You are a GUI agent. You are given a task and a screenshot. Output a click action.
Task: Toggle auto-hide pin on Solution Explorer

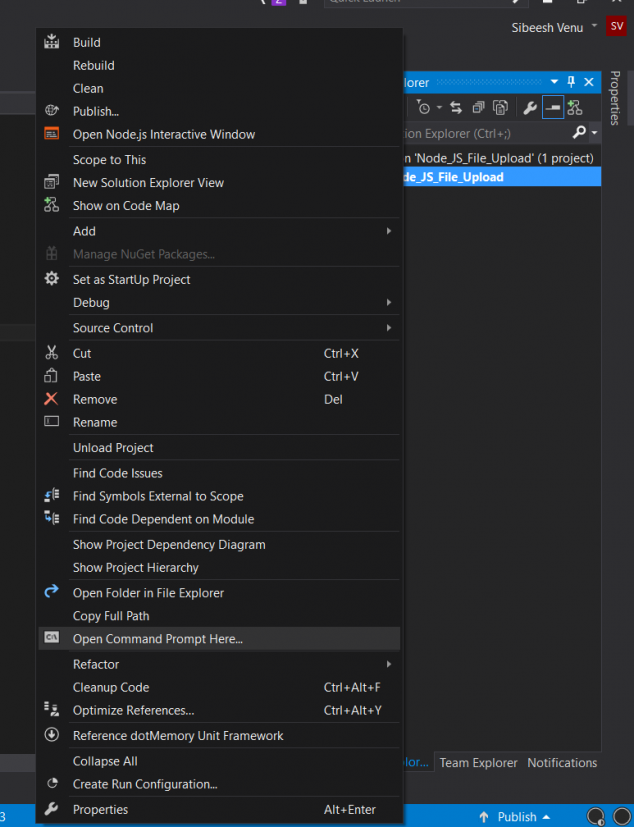click(571, 83)
